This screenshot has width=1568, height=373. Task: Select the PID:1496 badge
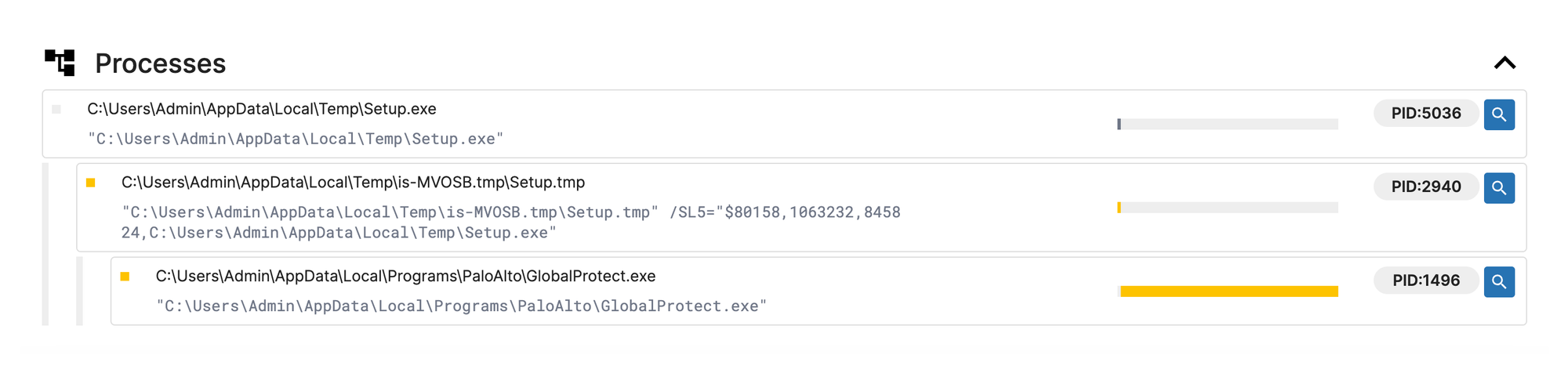coord(1426,281)
